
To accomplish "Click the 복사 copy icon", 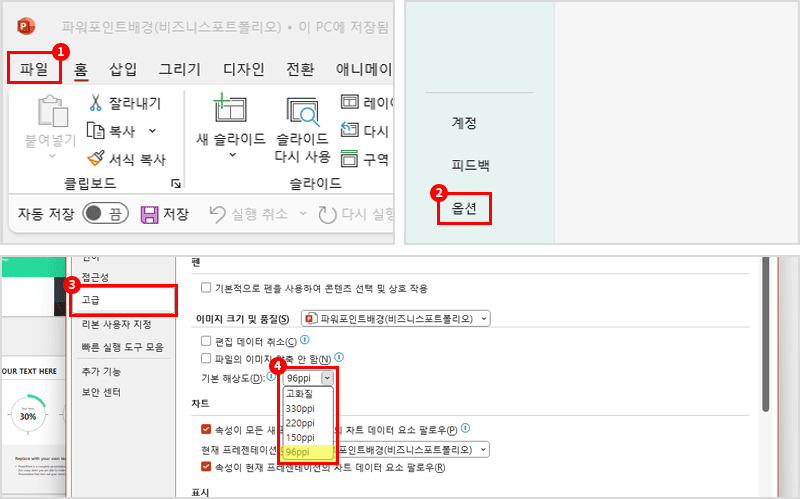I will pyautogui.click(x=95, y=131).
